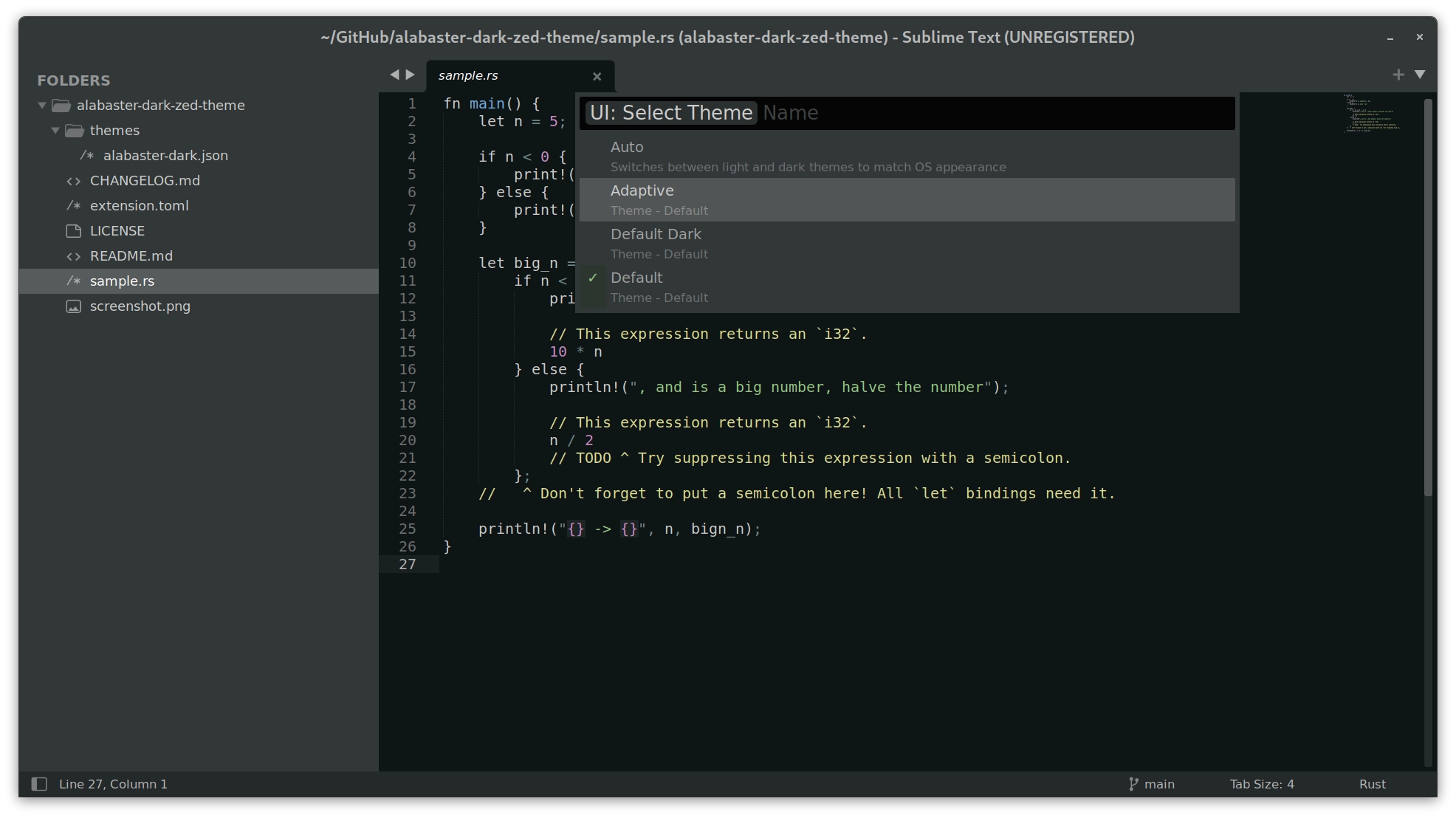The image size is (1456, 818).
Task: Click the forward navigation arrow above the editor
Action: 411,74
